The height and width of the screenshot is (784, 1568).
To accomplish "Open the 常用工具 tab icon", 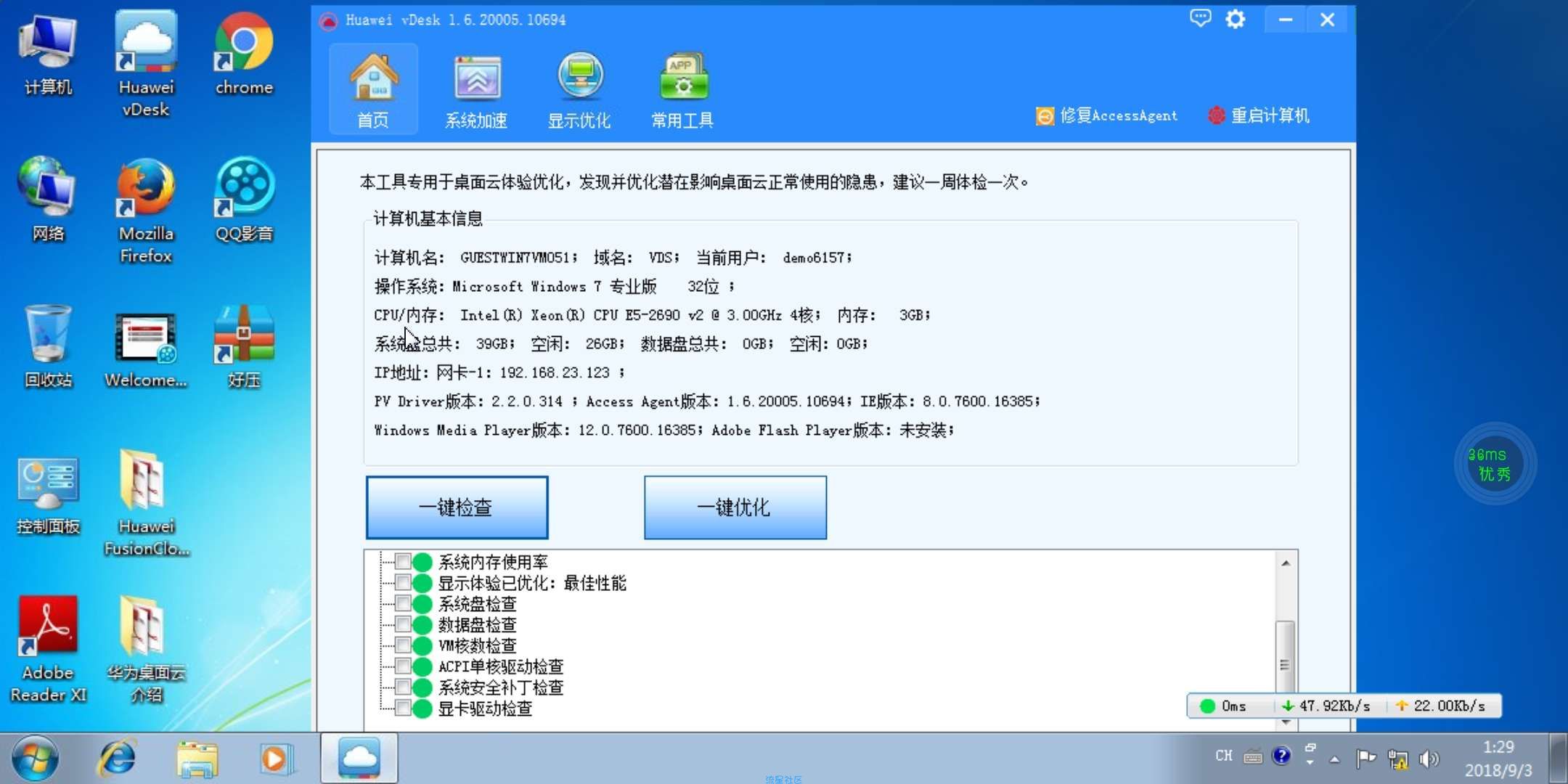I will pyautogui.click(x=682, y=78).
